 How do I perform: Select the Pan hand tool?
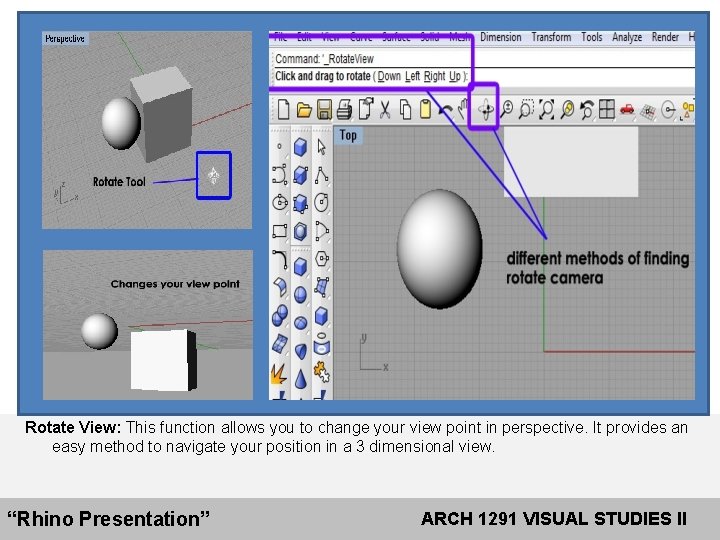[x=463, y=110]
